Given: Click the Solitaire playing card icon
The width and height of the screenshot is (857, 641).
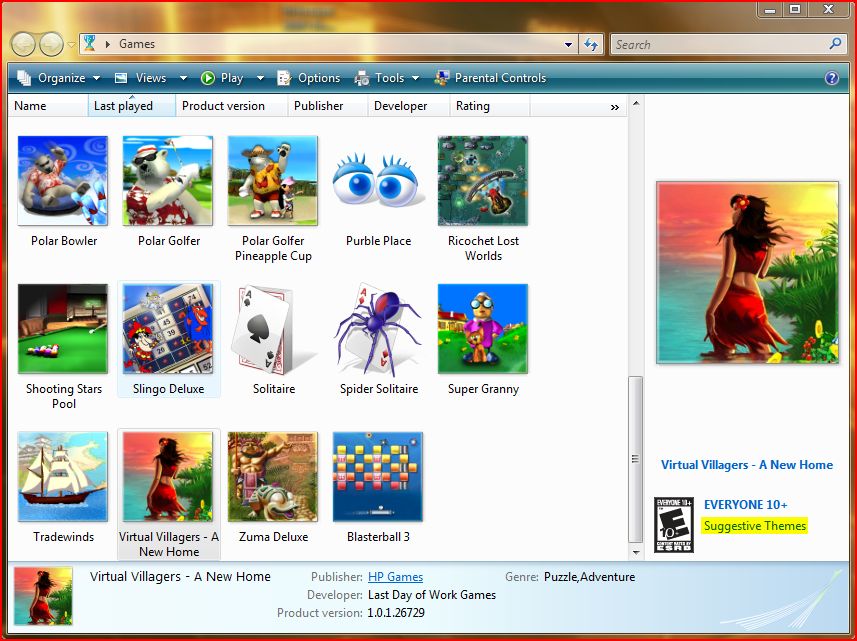Looking at the screenshot, I should tap(273, 329).
